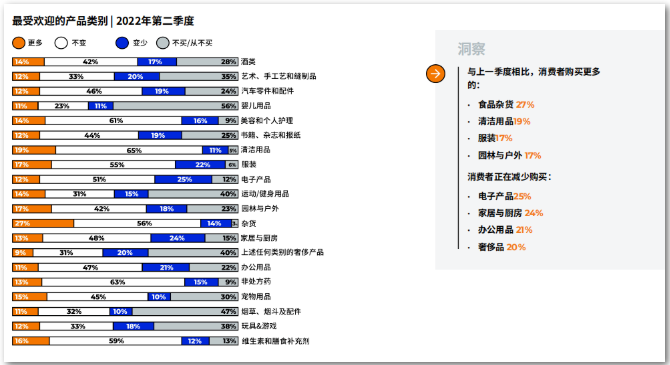
Task: Click the 酒类 row label
Action: point(248,62)
